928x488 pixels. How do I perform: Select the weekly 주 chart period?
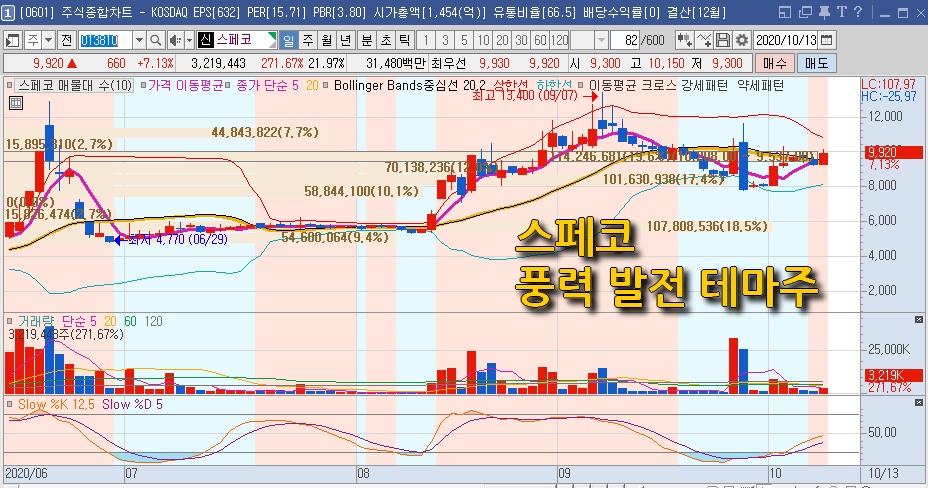pyautogui.click(x=308, y=40)
